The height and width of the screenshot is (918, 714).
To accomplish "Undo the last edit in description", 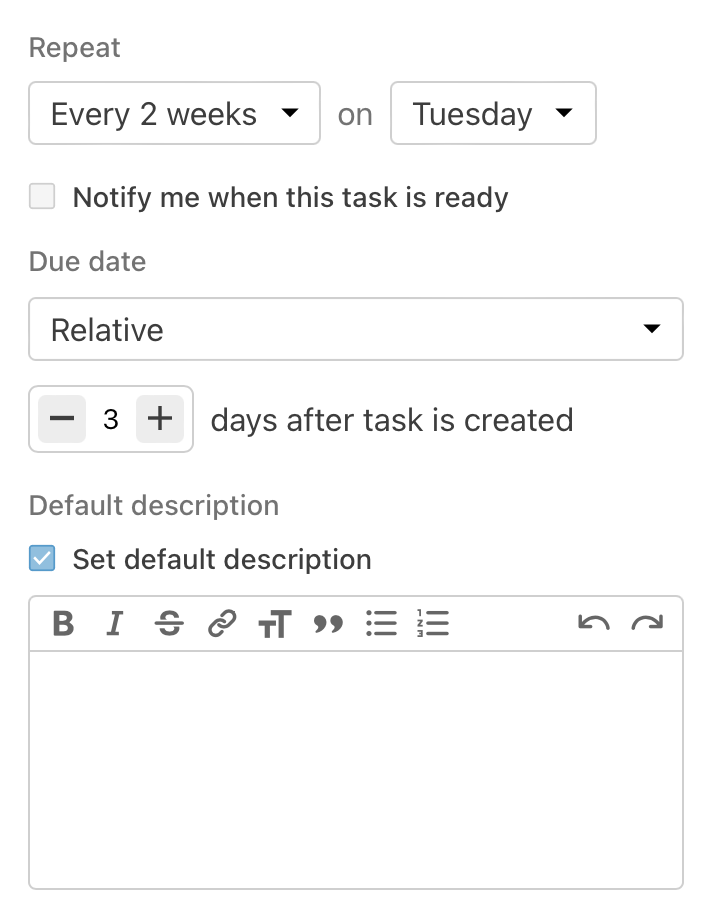I will (594, 625).
